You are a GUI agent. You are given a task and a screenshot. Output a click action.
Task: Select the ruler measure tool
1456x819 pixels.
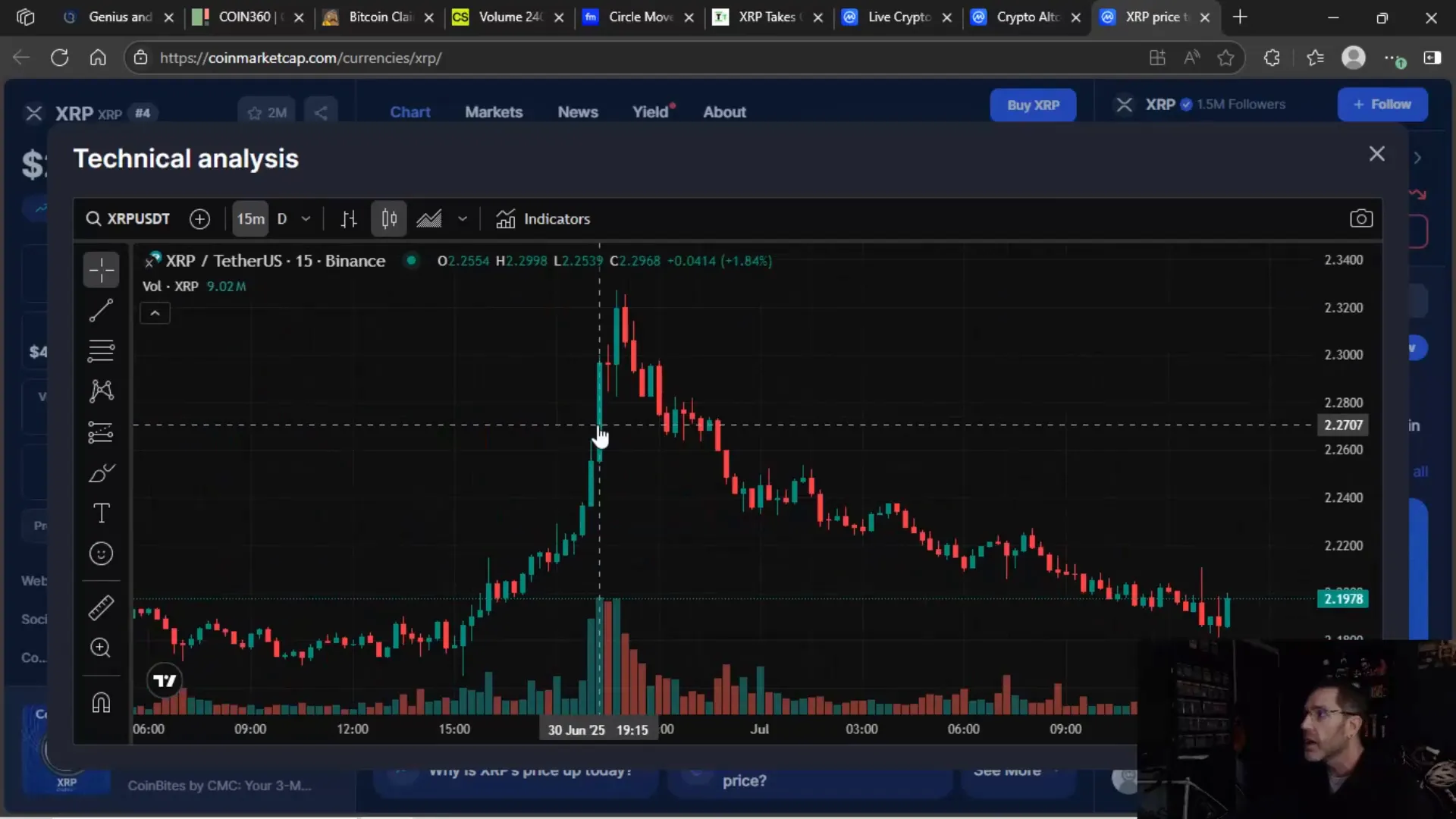click(x=101, y=607)
